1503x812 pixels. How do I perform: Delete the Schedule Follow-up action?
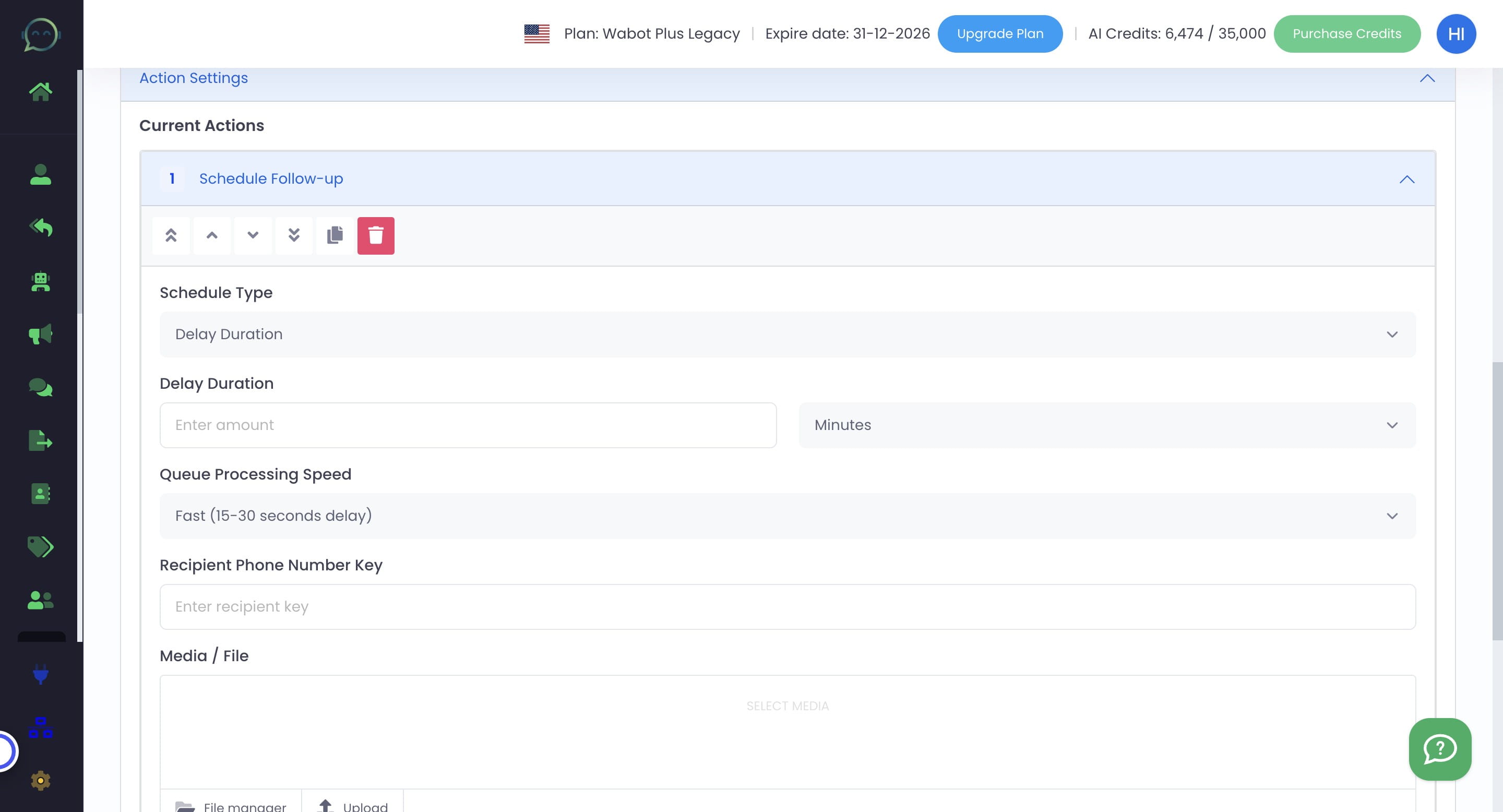tap(376, 236)
